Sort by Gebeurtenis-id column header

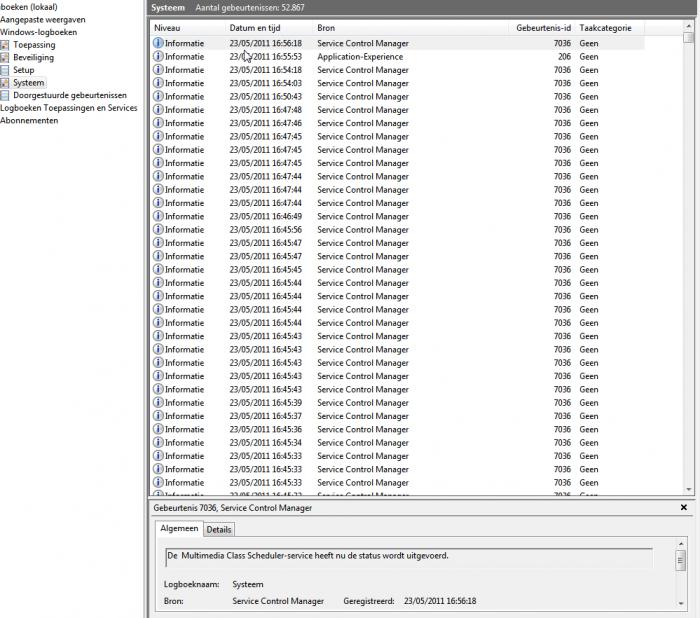point(542,28)
